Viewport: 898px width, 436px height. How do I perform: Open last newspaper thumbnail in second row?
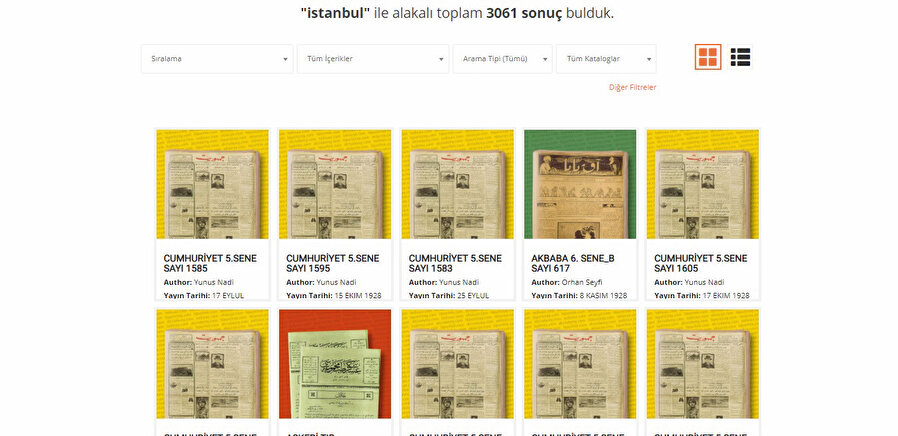[702, 364]
